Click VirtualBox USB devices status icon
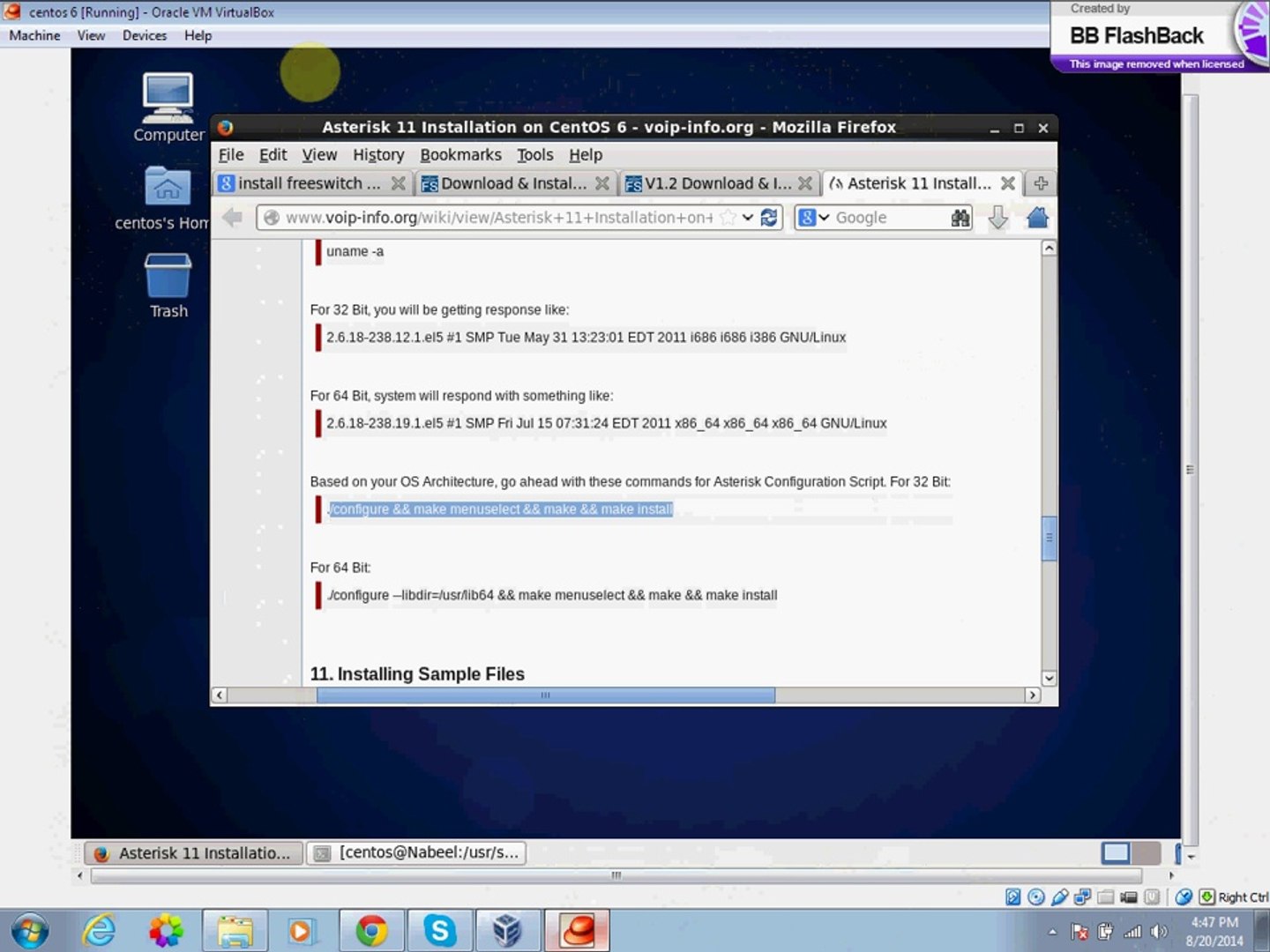This screenshot has height=952, width=1270. point(1059,896)
